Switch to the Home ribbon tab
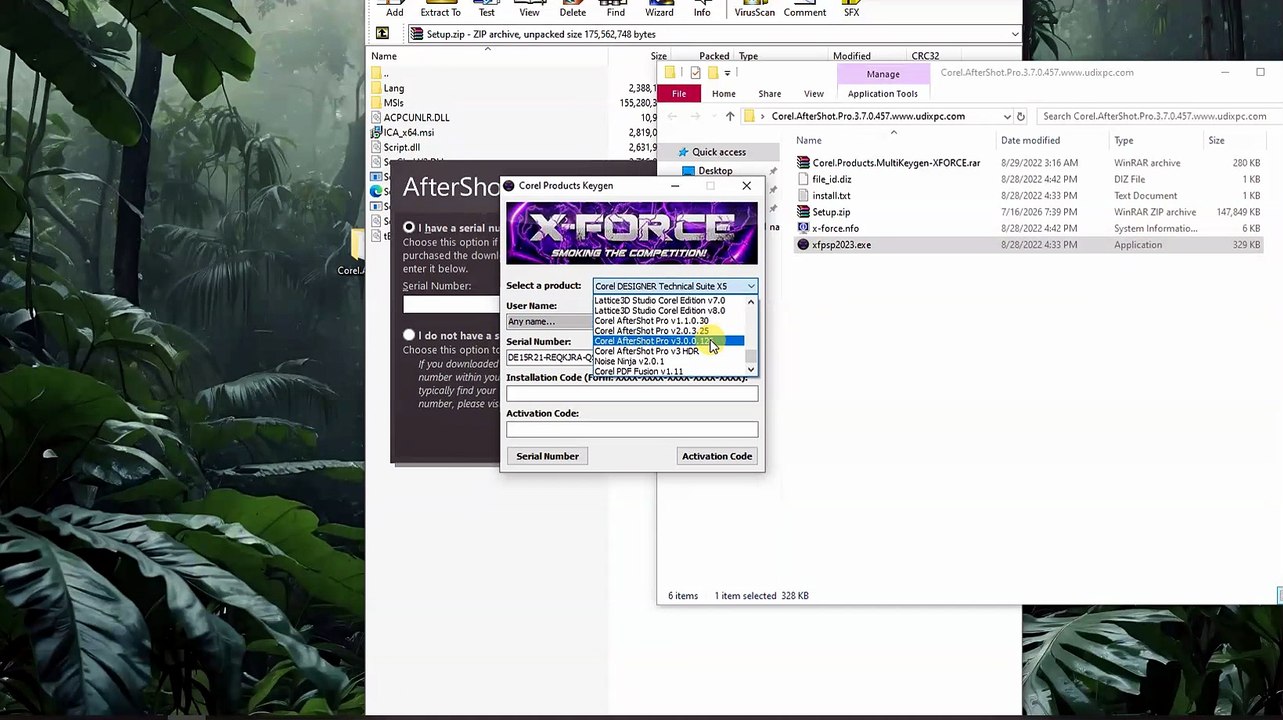This screenshot has width=1283, height=720. point(724,94)
